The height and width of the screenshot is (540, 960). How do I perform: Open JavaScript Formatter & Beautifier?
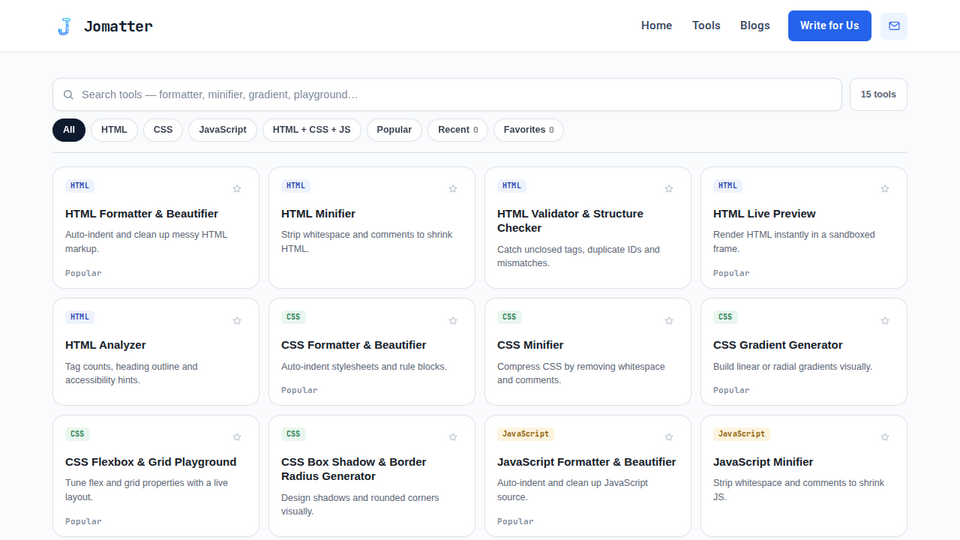coord(587,462)
